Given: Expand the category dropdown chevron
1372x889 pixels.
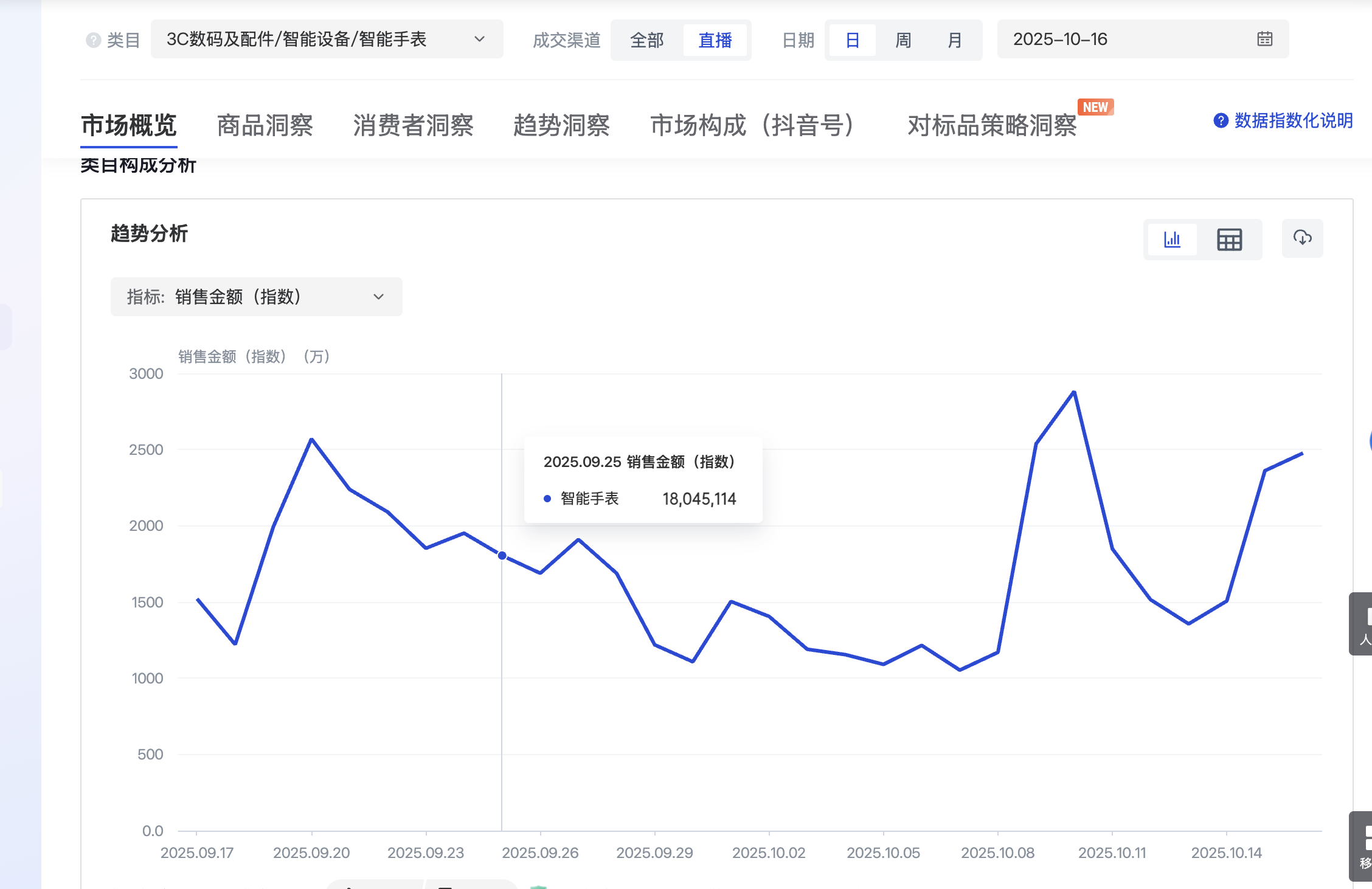Looking at the screenshot, I should (x=479, y=39).
